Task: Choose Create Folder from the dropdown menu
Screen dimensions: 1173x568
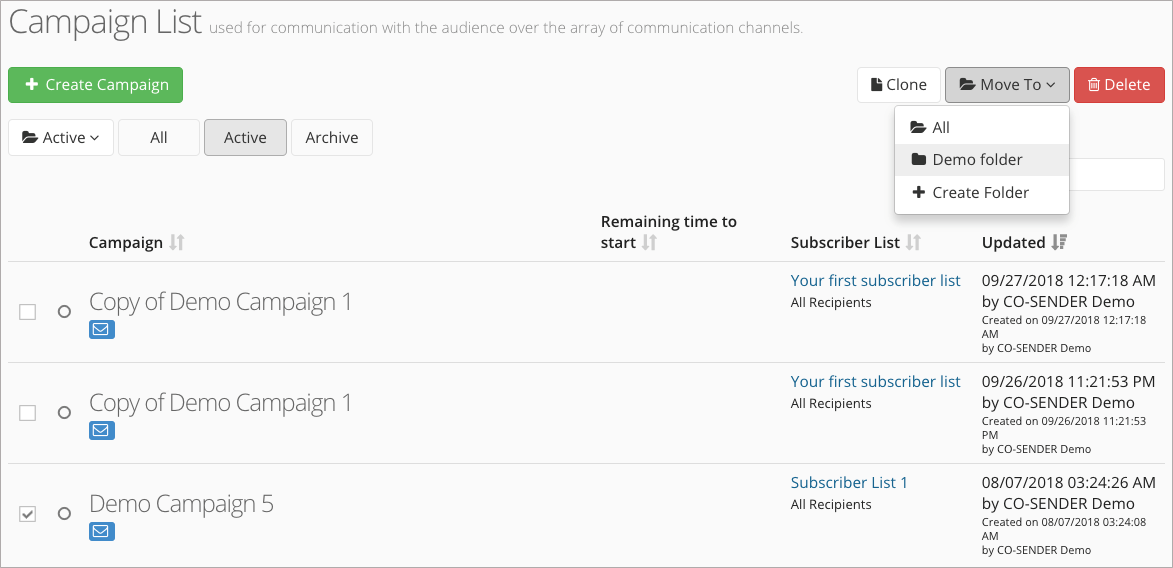Action: (981, 192)
